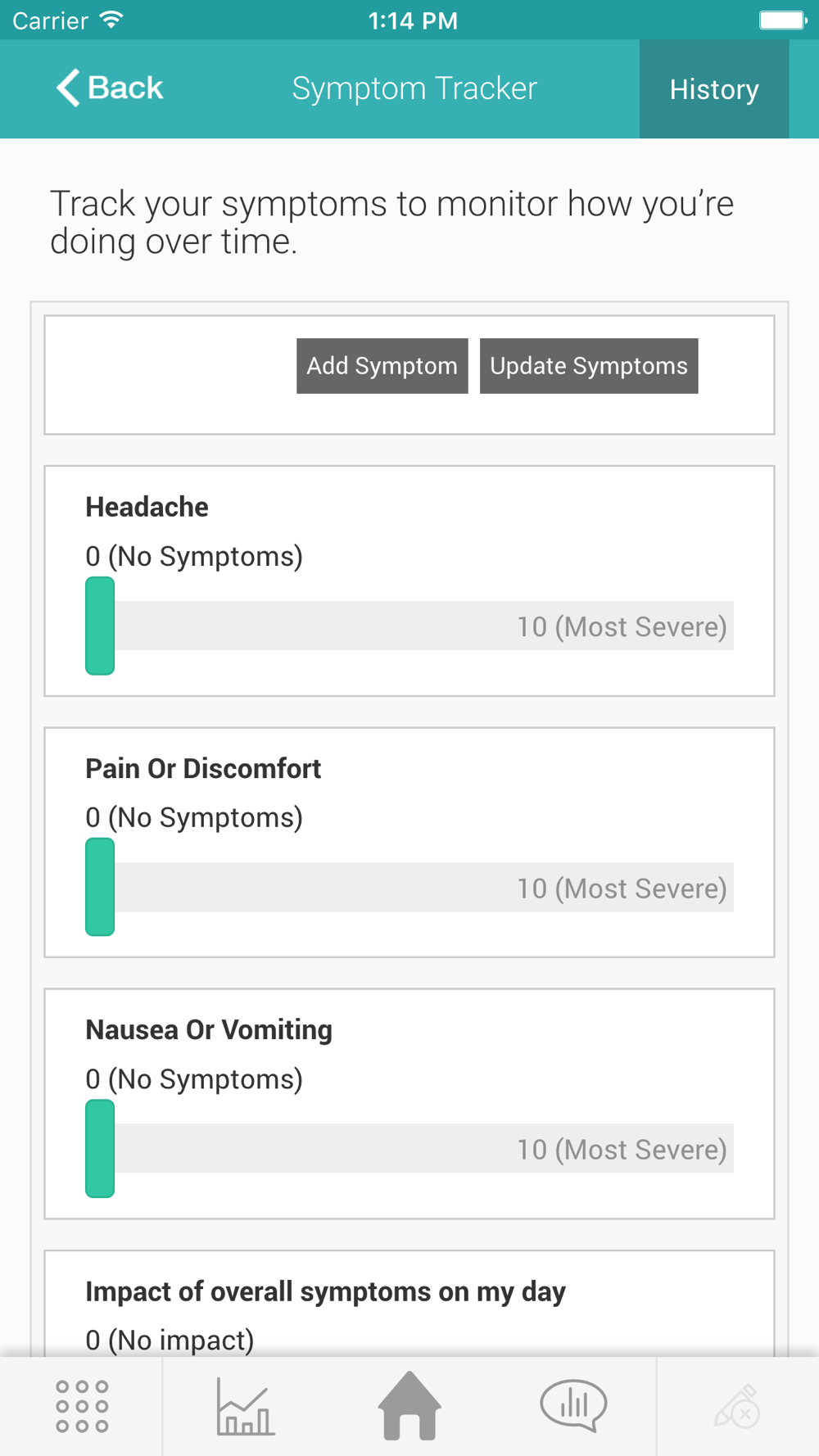The image size is (819, 1456).
Task: Tap the Wi-Fi status icon
Action: [x=111, y=20]
